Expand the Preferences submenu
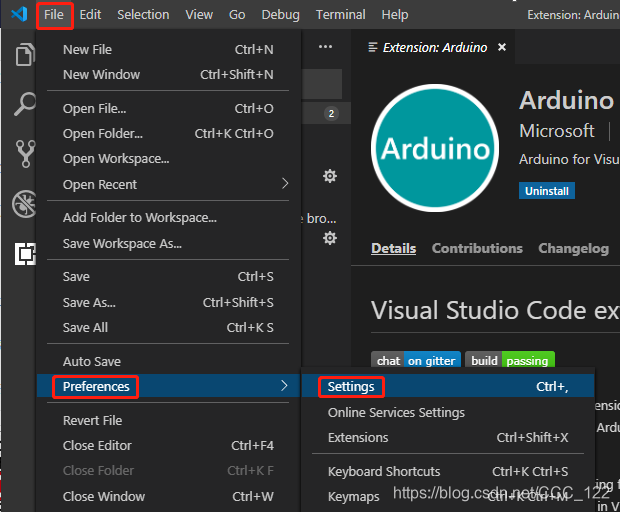Image resolution: width=620 pixels, height=512 pixels. click(168, 386)
